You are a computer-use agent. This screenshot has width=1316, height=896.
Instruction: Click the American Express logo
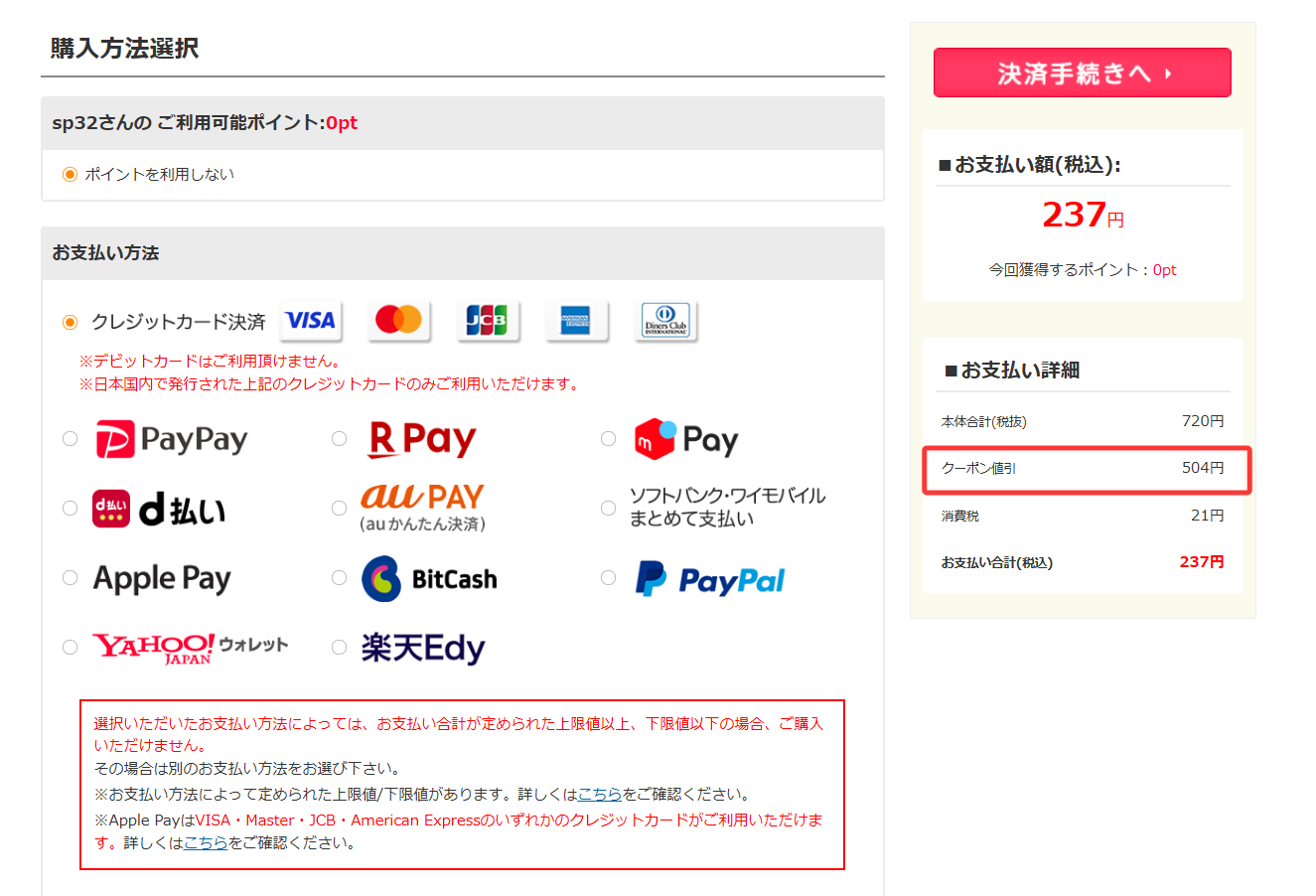coord(576,321)
